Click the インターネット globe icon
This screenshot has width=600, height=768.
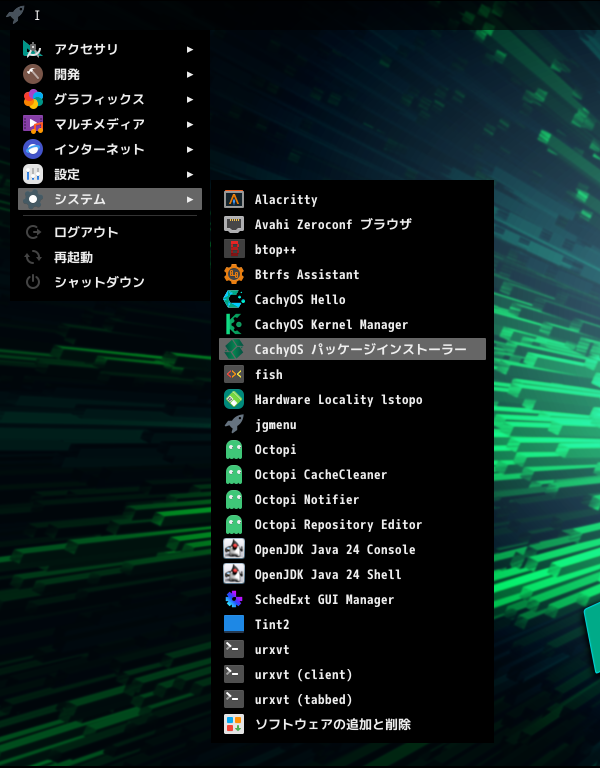pyautogui.click(x=33, y=149)
